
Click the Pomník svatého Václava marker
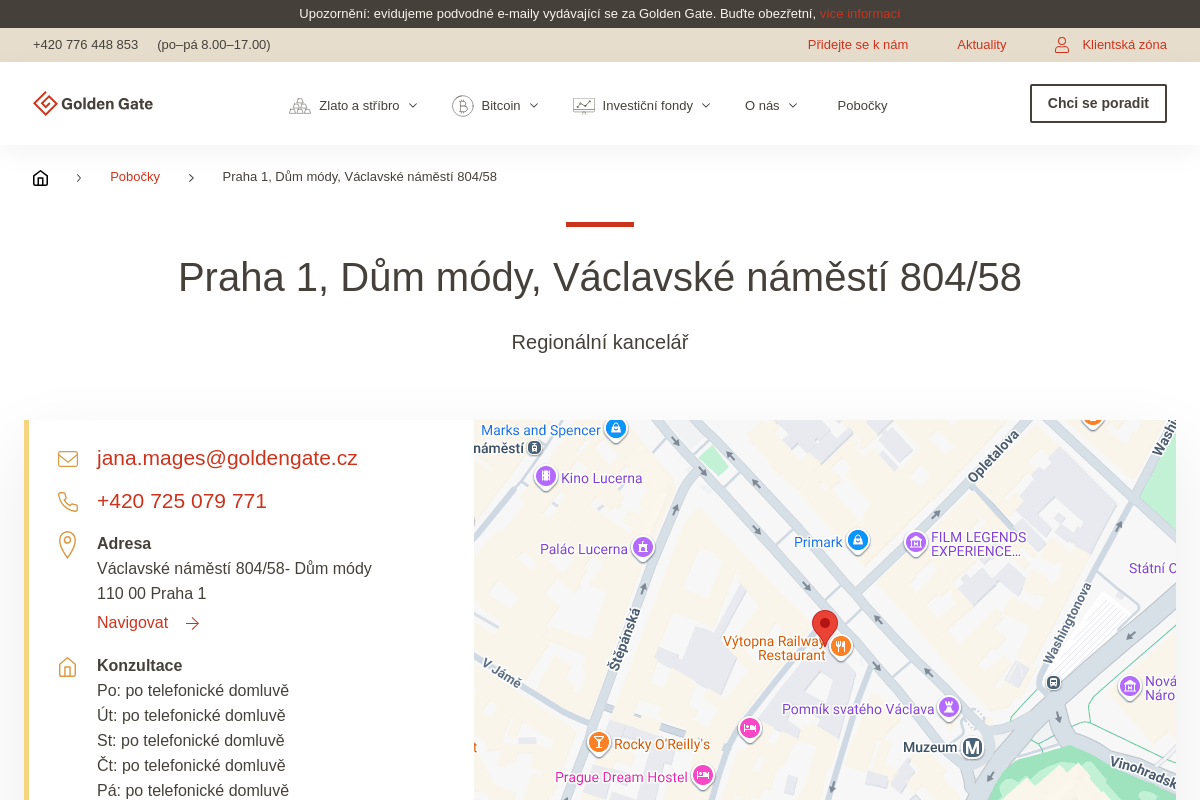949,707
